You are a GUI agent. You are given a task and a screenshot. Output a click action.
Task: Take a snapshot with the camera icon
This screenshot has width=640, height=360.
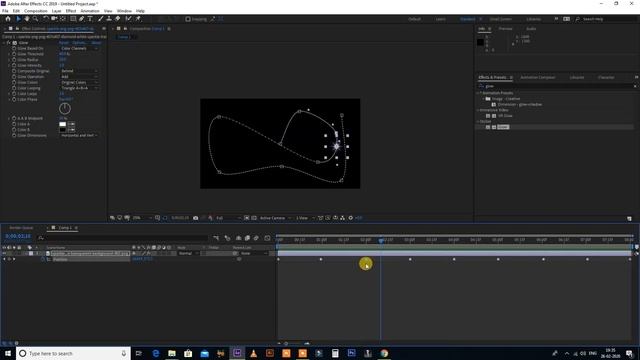click(x=196, y=218)
